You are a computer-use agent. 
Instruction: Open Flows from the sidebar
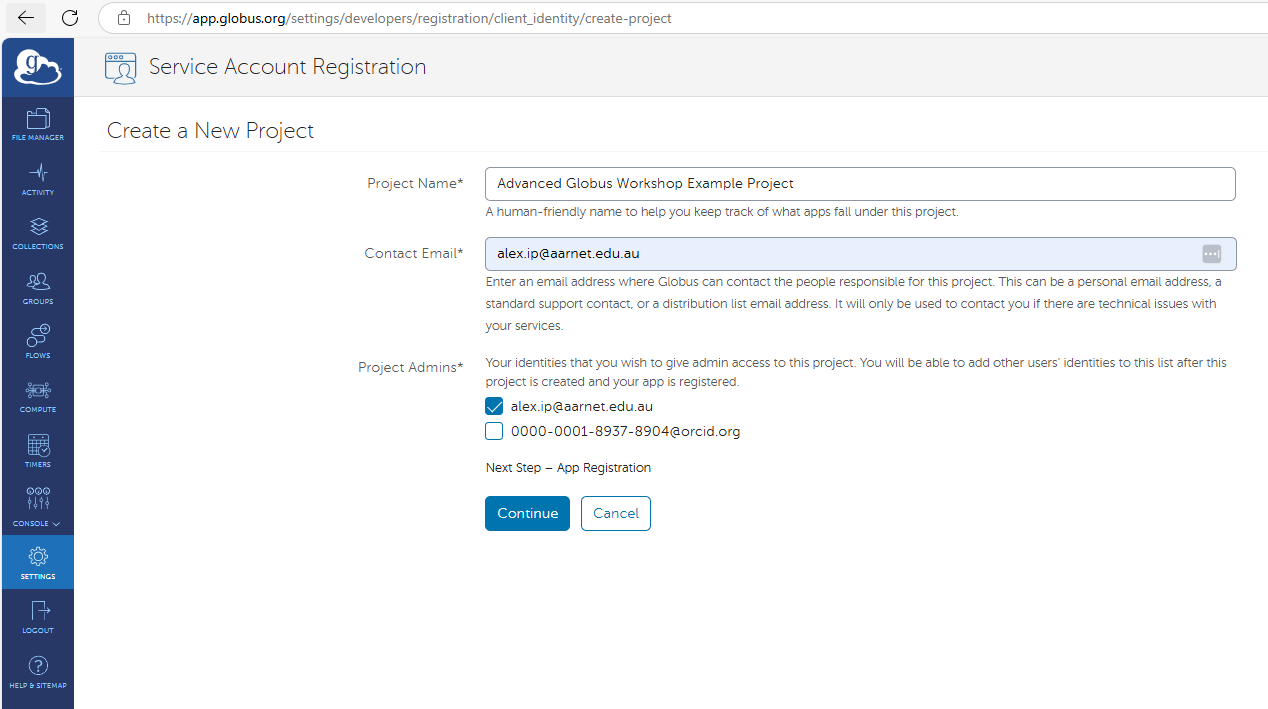(x=38, y=341)
